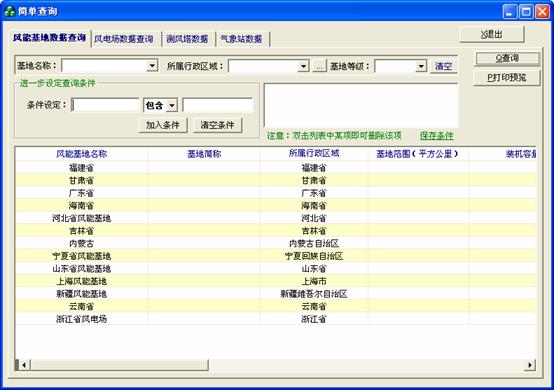Screen dimensions: 554x390
Task: Click the 基地简称 column header
Action: 204,154
